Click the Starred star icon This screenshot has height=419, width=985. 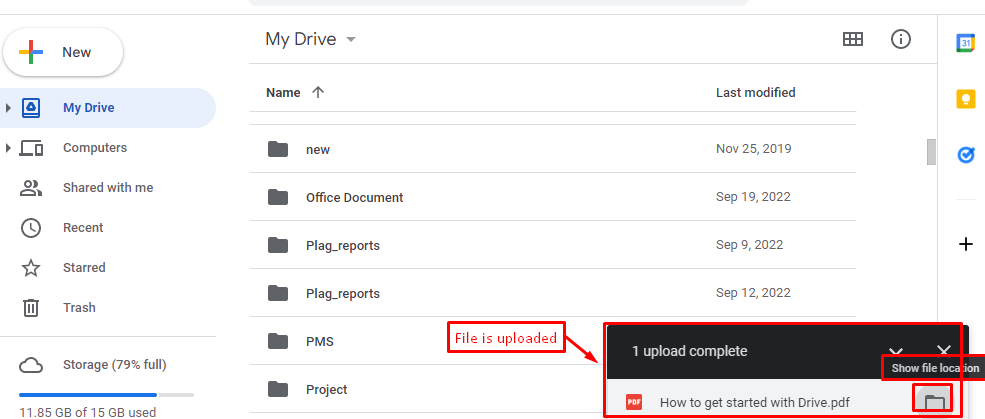click(31, 268)
